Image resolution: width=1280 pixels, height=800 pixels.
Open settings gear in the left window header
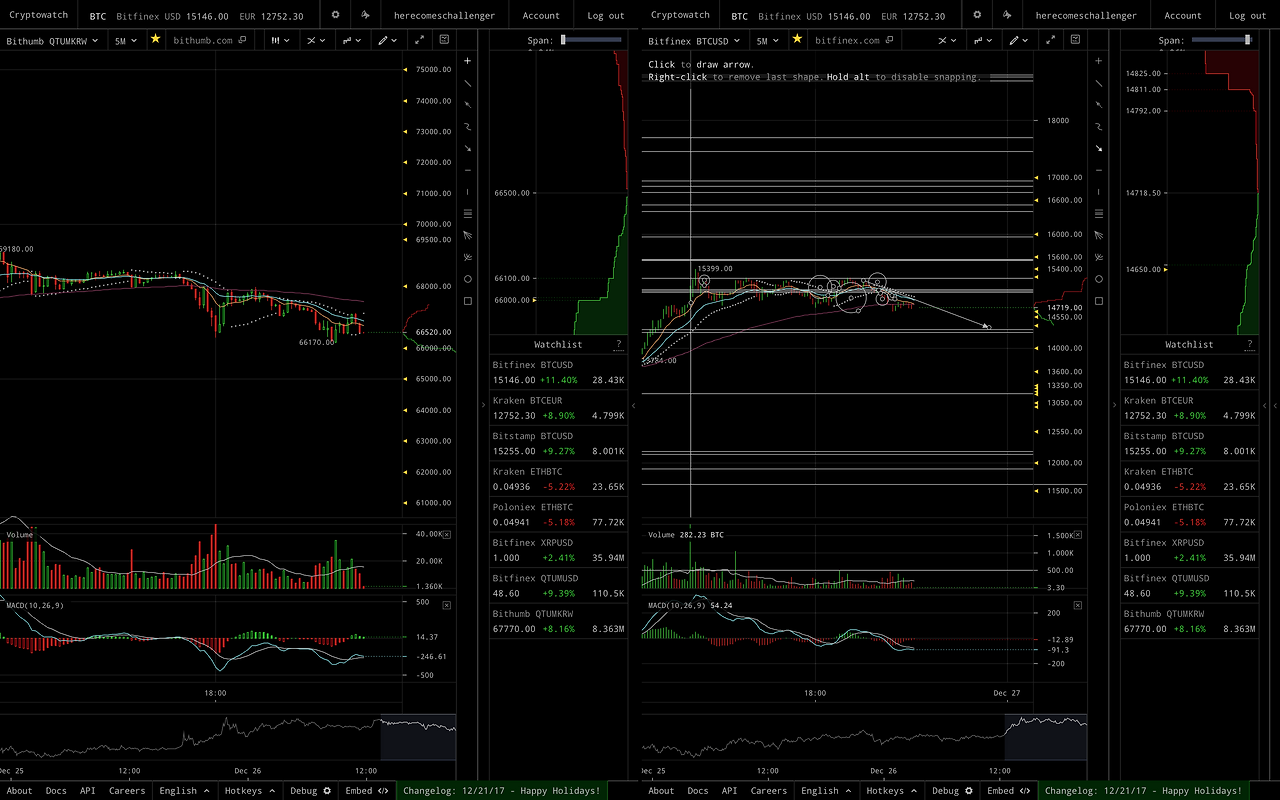coord(335,15)
